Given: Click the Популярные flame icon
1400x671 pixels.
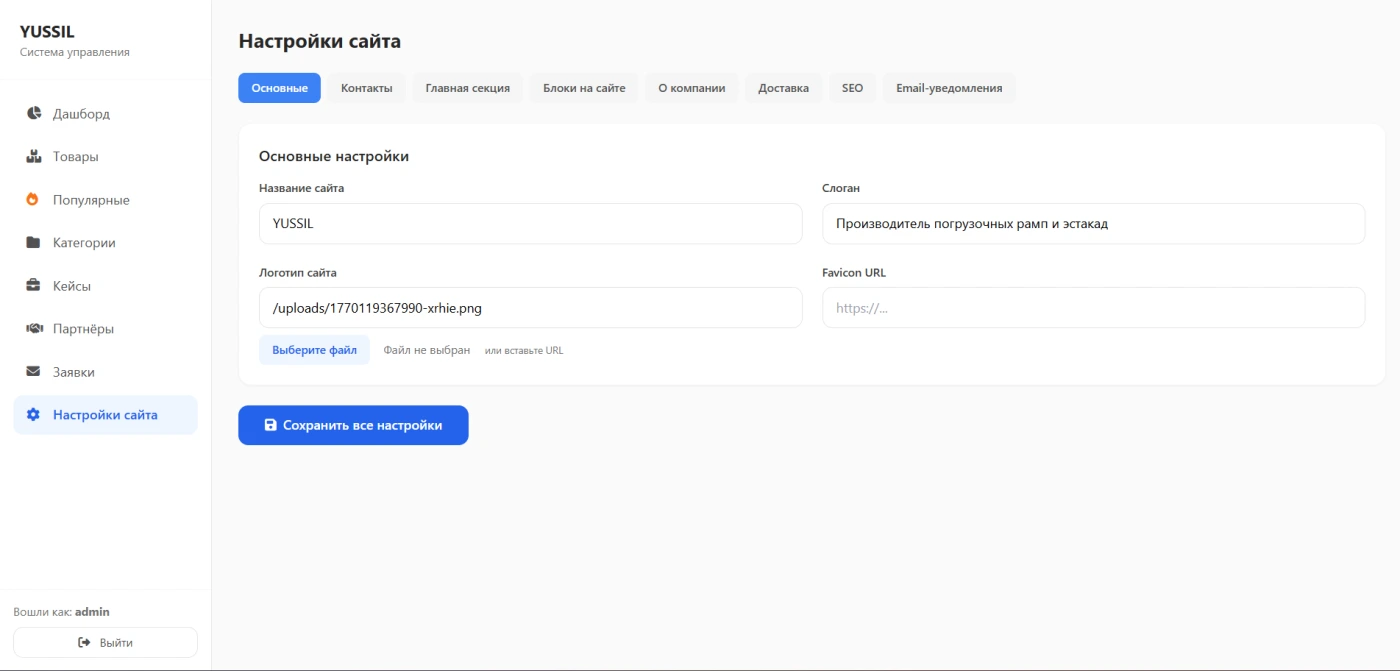Looking at the screenshot, I should (33, 199).
